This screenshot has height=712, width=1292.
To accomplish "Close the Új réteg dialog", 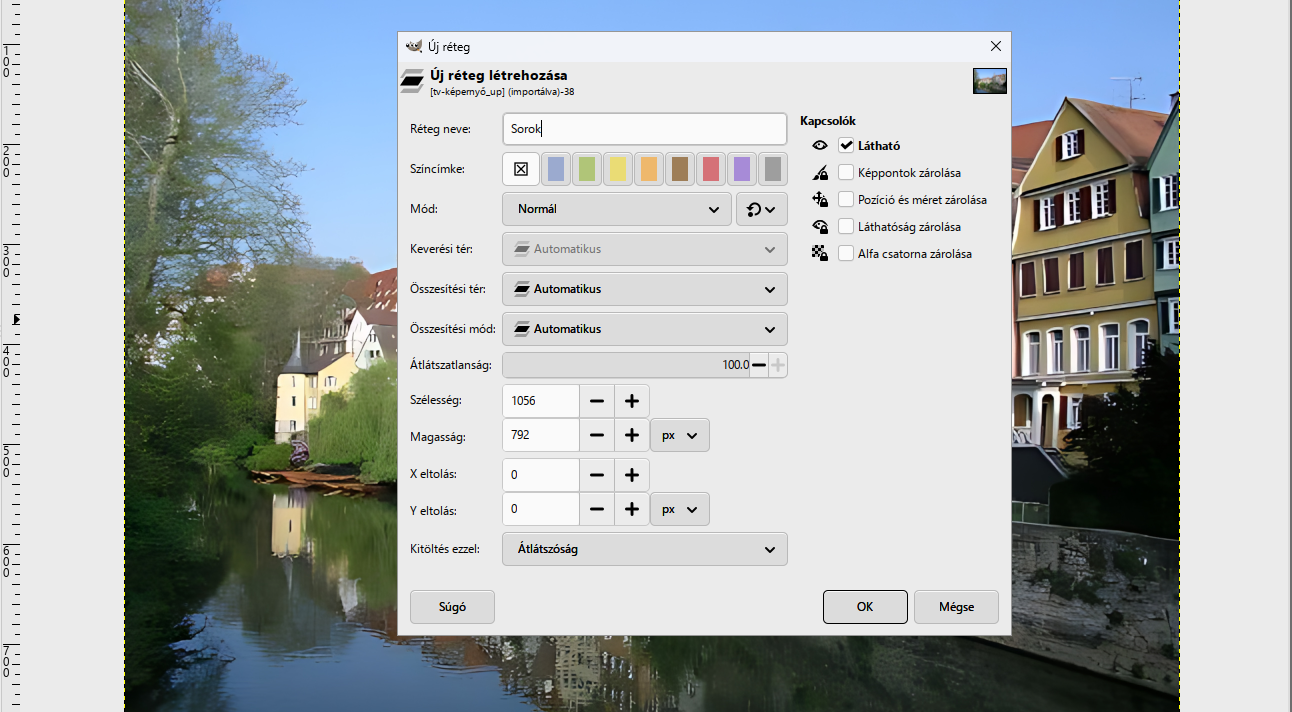I will [995, 46].
